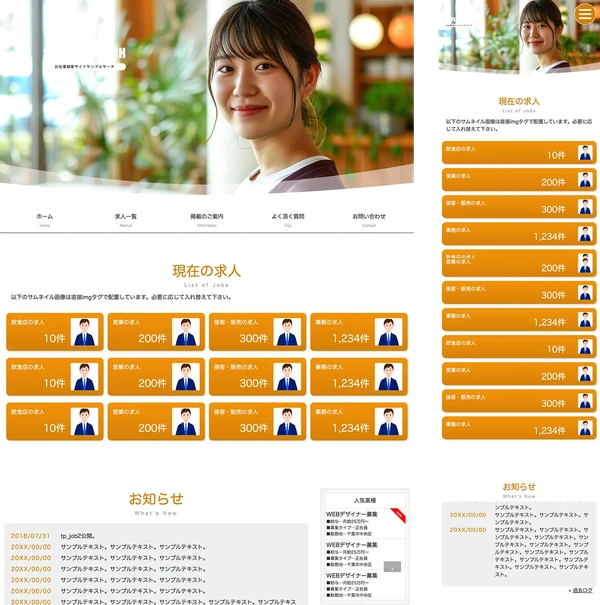Open middle-row 飲食店の求人 10件 desktop card
Viewport: 600px width, 605px height.
click(x=55, y=377)
